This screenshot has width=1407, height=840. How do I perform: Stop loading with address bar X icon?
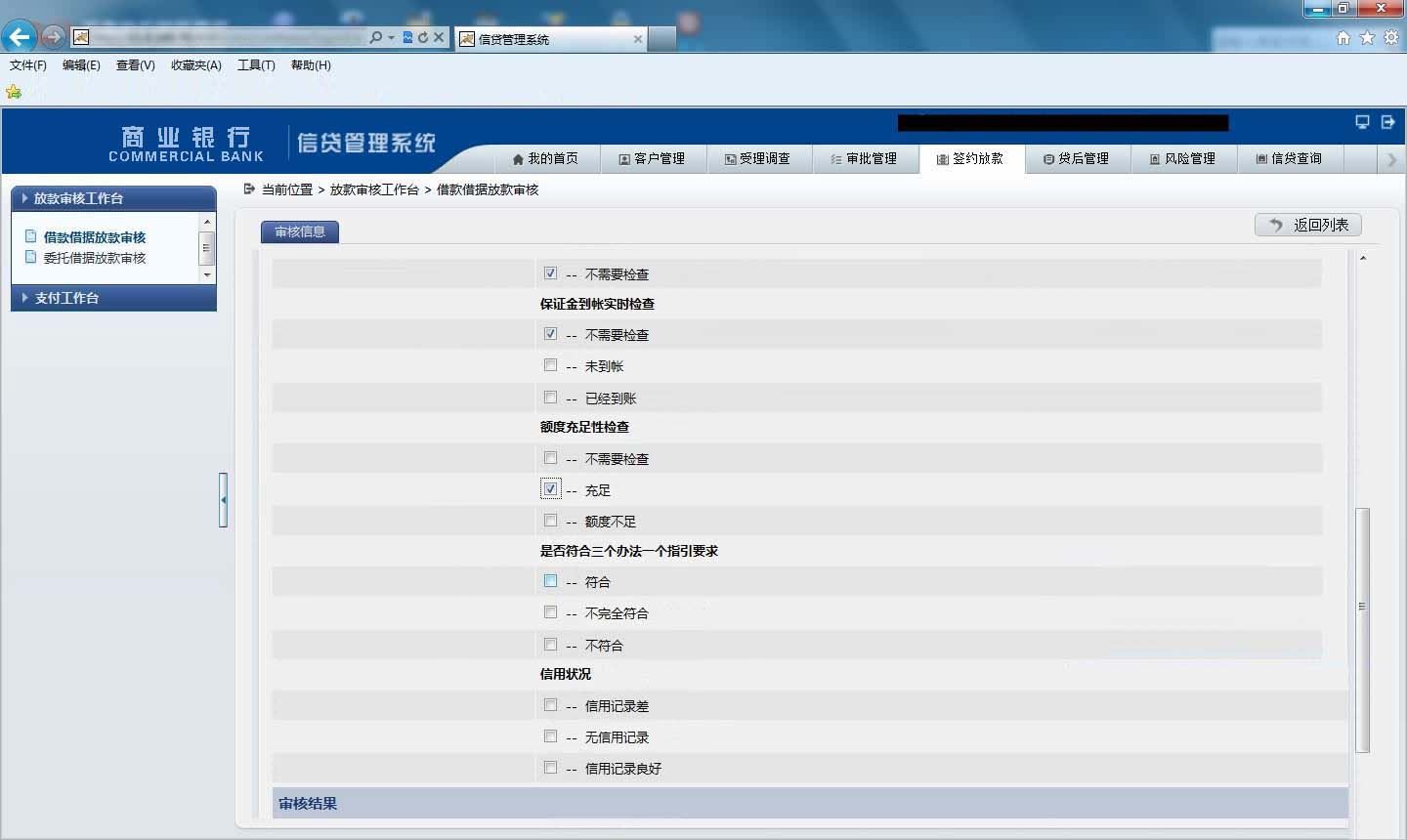(439, 37)
